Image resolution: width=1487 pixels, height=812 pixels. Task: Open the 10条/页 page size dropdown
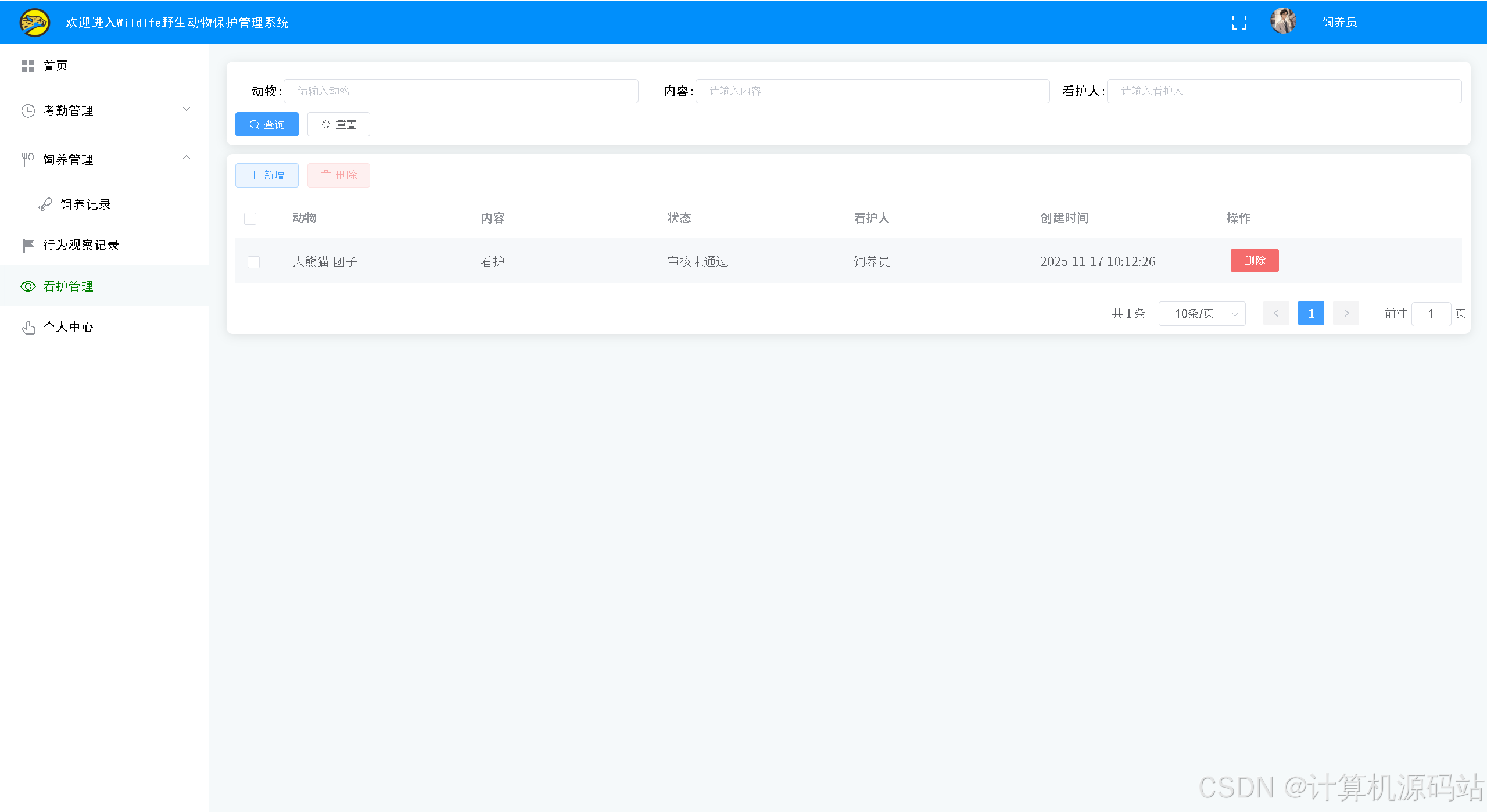(1202, 314)
